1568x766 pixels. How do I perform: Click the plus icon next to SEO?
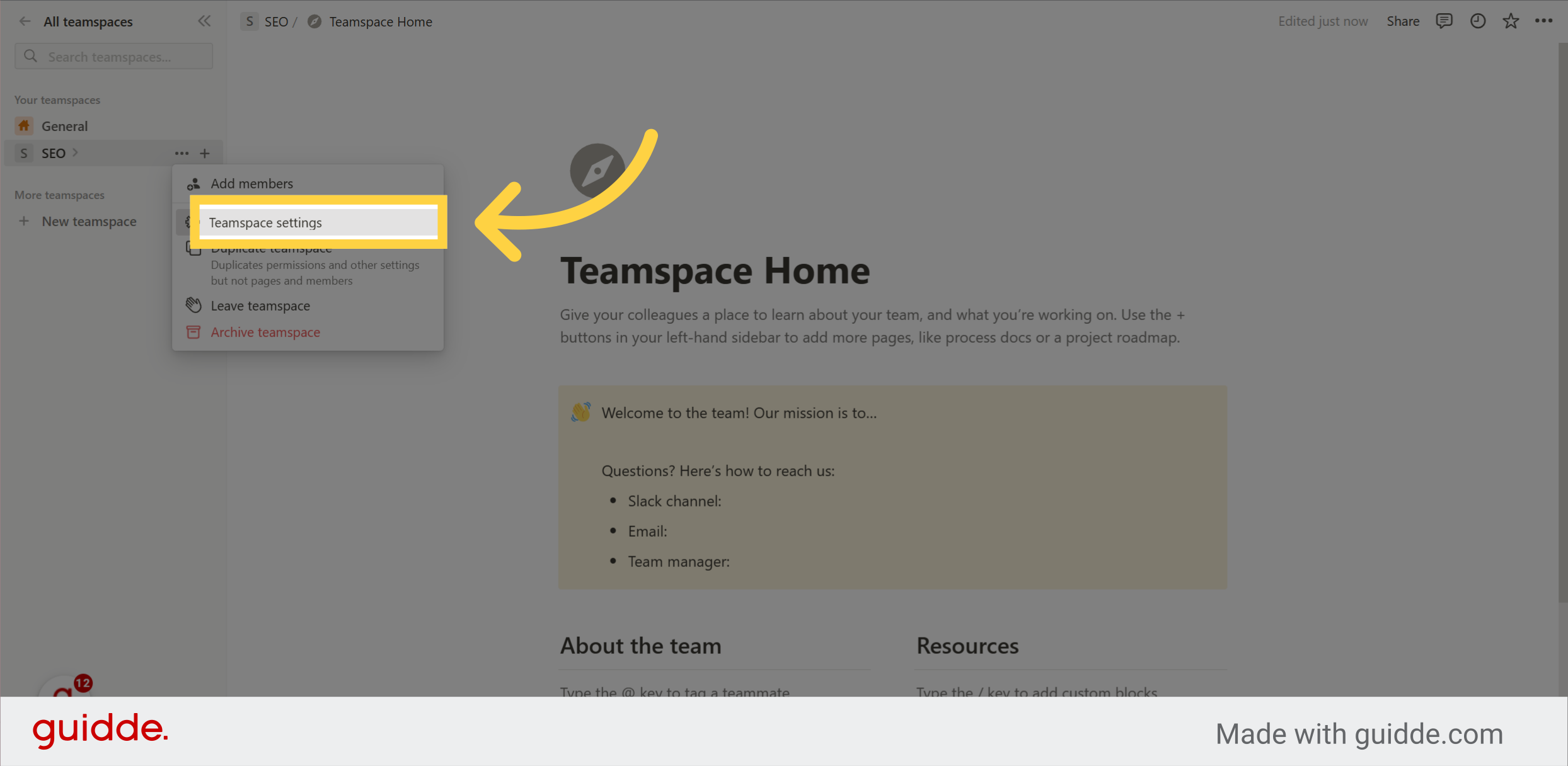pyautogui.click(x=205, y=153)
